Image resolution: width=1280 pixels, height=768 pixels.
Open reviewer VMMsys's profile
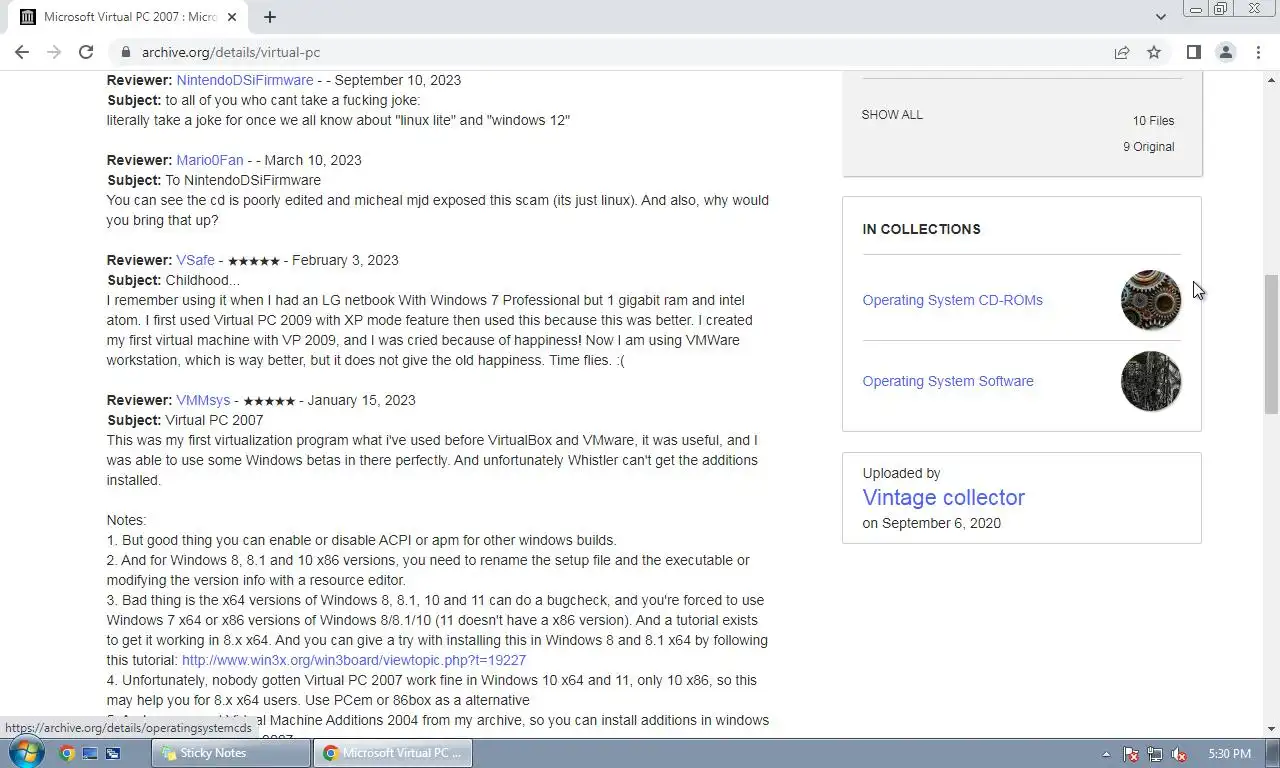coord(203,400)
